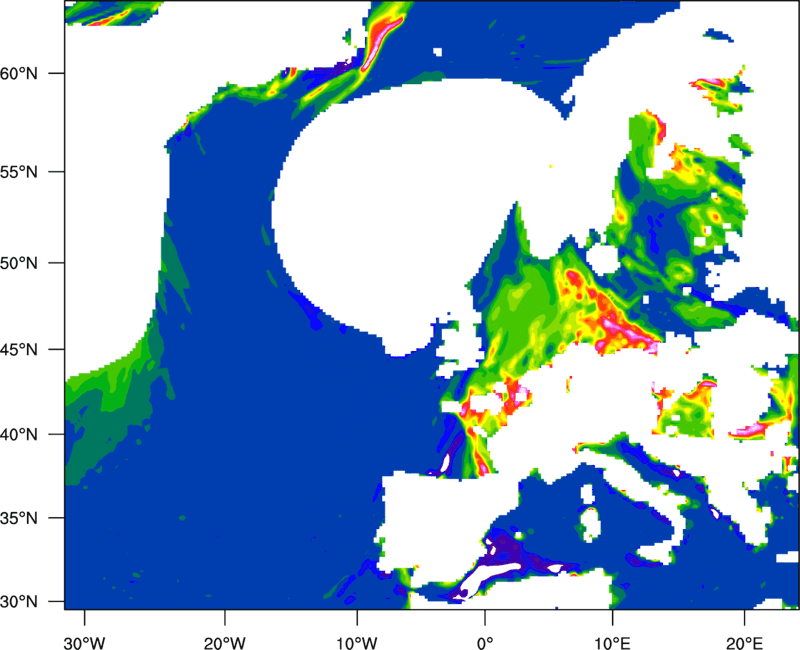Click the 0° longitude label
Image resolution: width=800 pixels, height=650 pixels.
pyautogui.click(x=485, y=643)
